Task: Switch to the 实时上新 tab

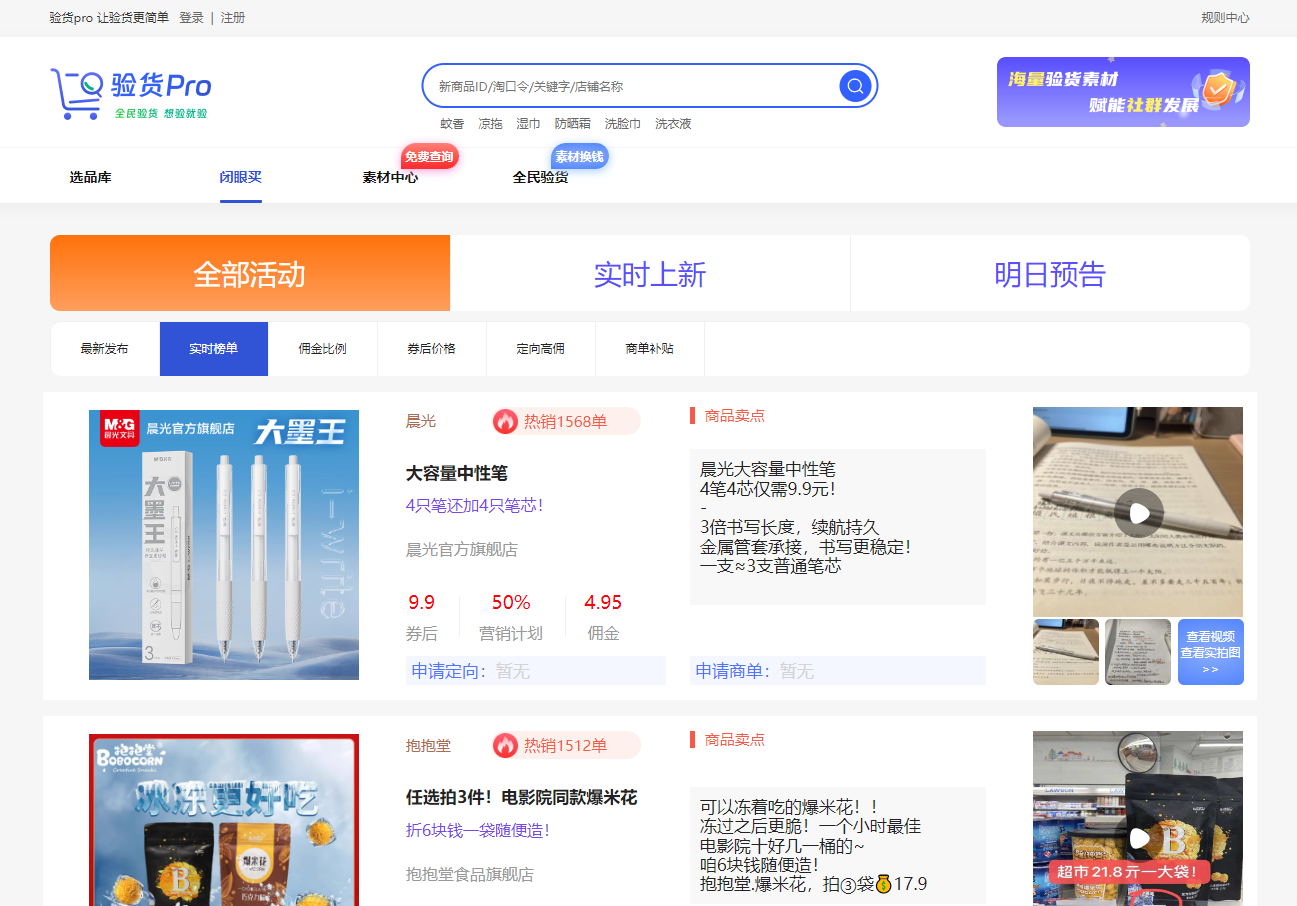Action: 650,274
